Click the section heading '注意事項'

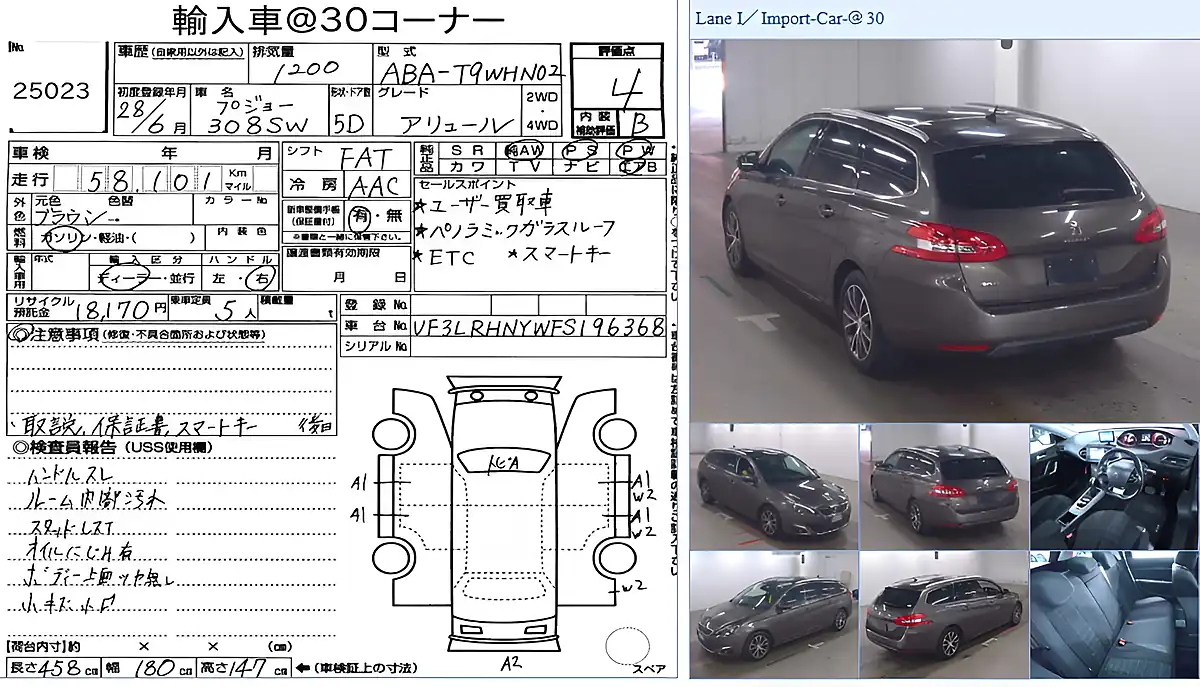click(x=63, y=333)
